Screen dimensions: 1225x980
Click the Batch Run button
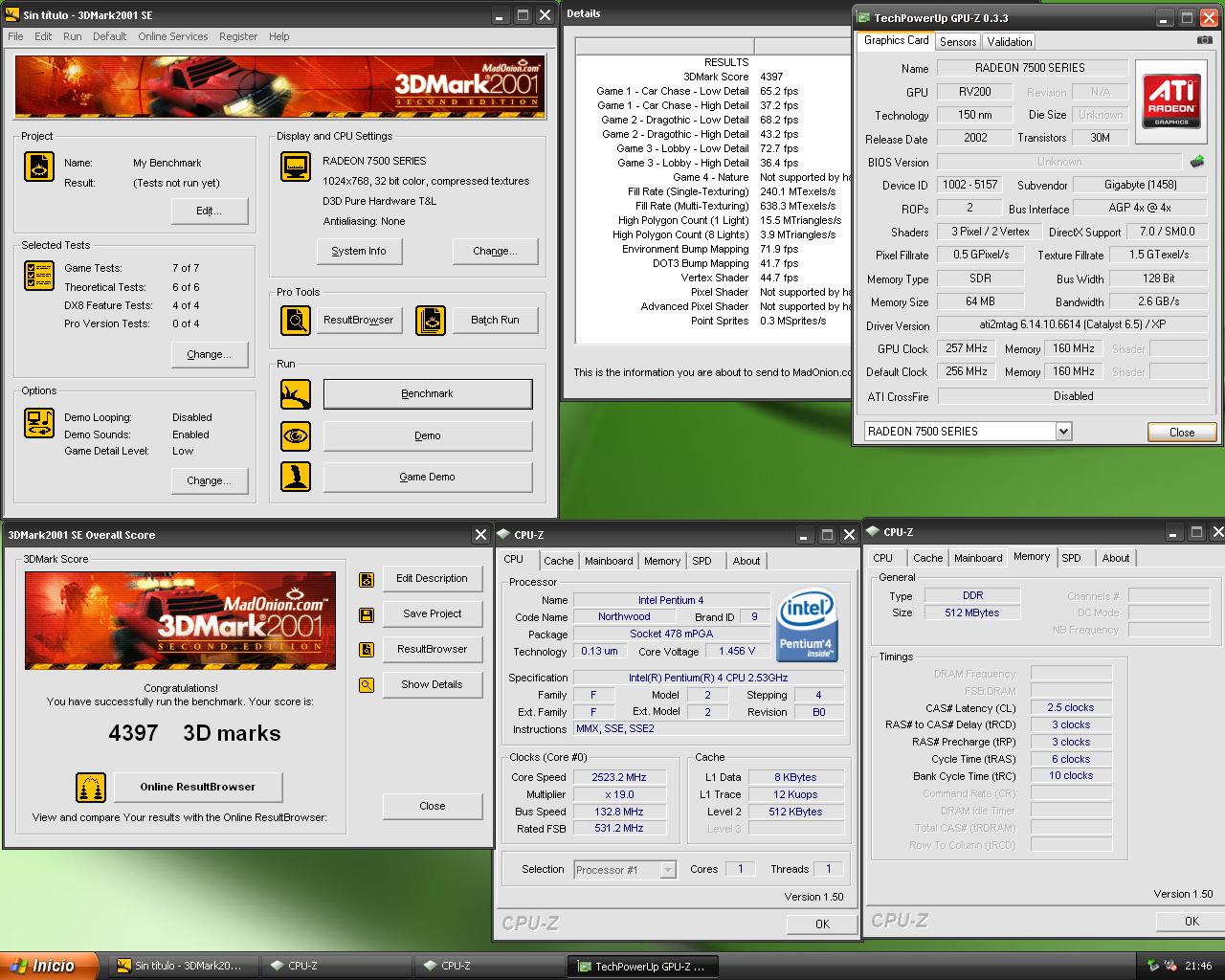pos(495,321)
